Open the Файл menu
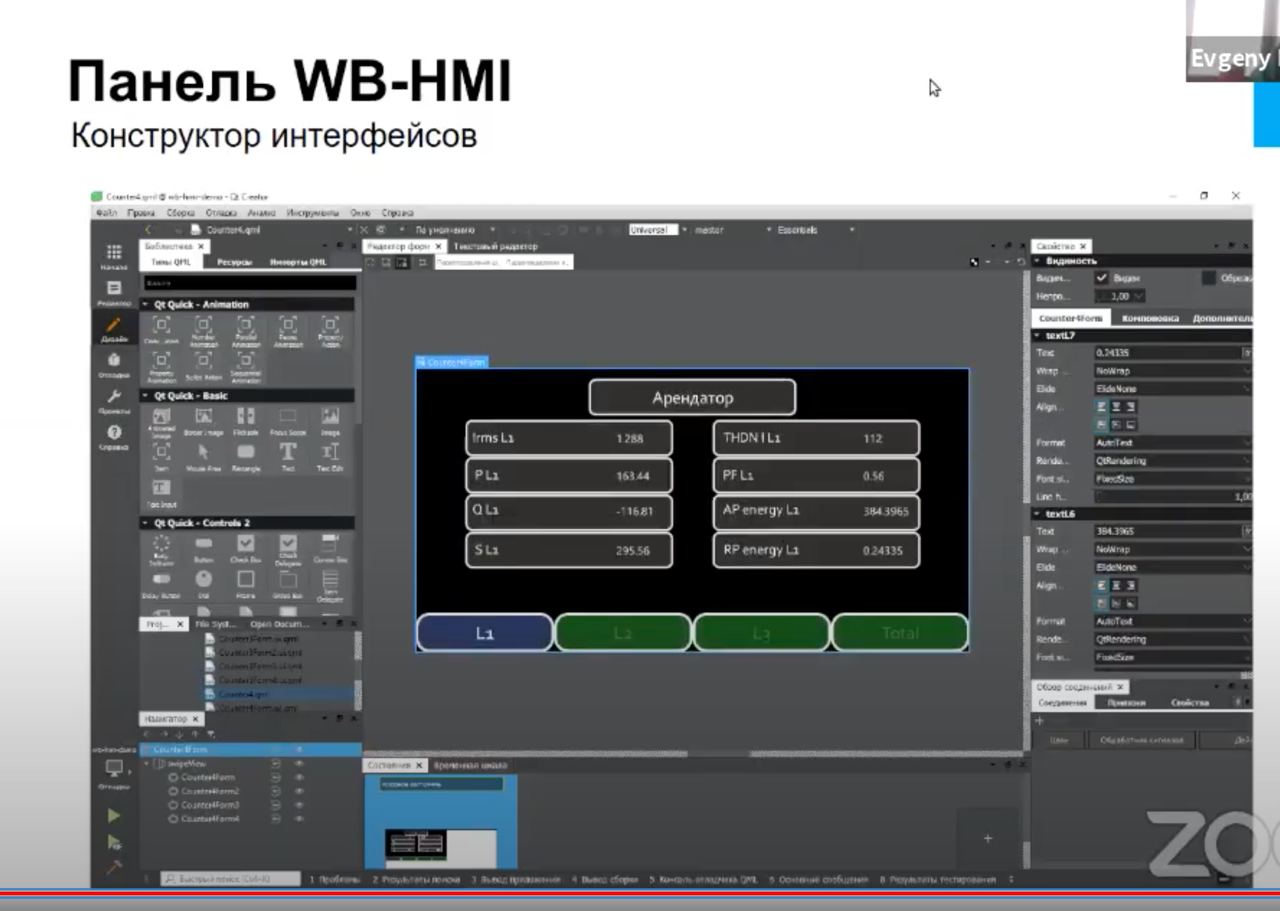The height and width of the screenshot is (911, 1280). coord(107,213)
